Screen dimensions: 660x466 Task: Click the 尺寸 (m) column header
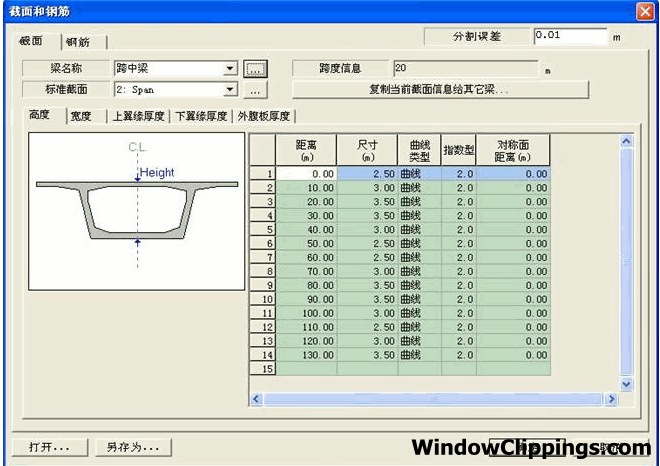(367, 150)
